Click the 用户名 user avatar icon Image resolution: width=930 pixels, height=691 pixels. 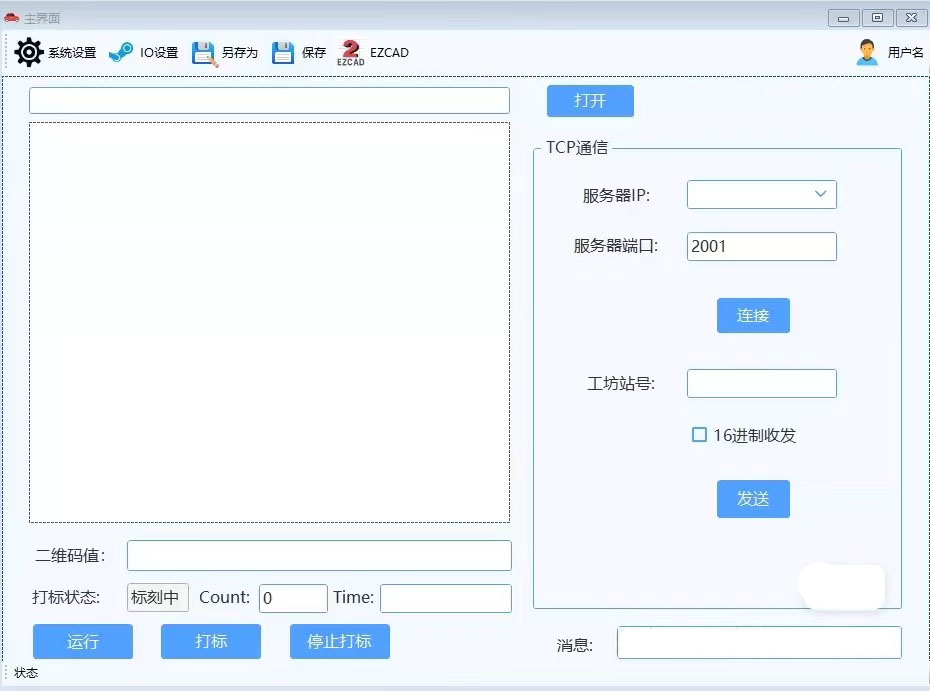[x=867, y=52]
